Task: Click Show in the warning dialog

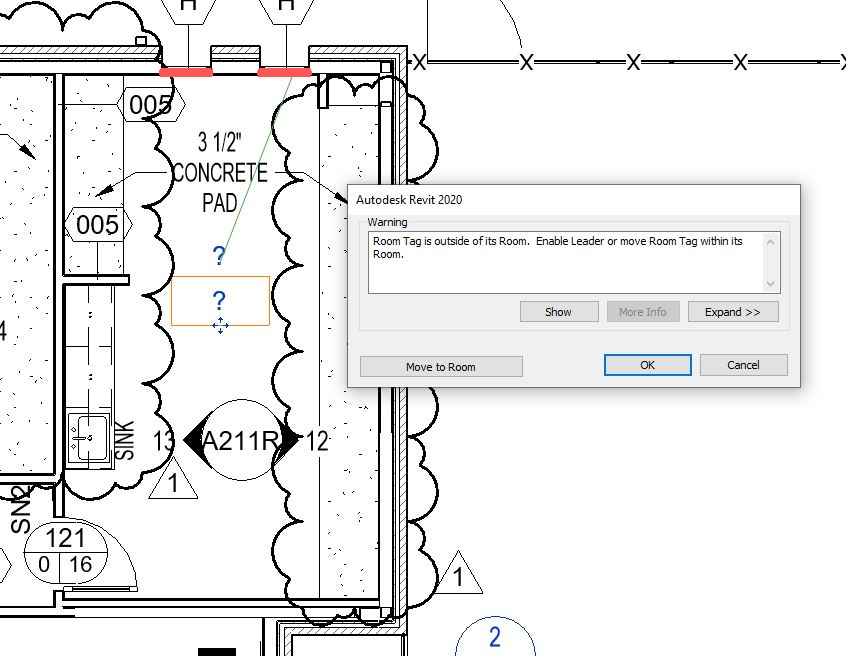Action: [x=559, y=312]
